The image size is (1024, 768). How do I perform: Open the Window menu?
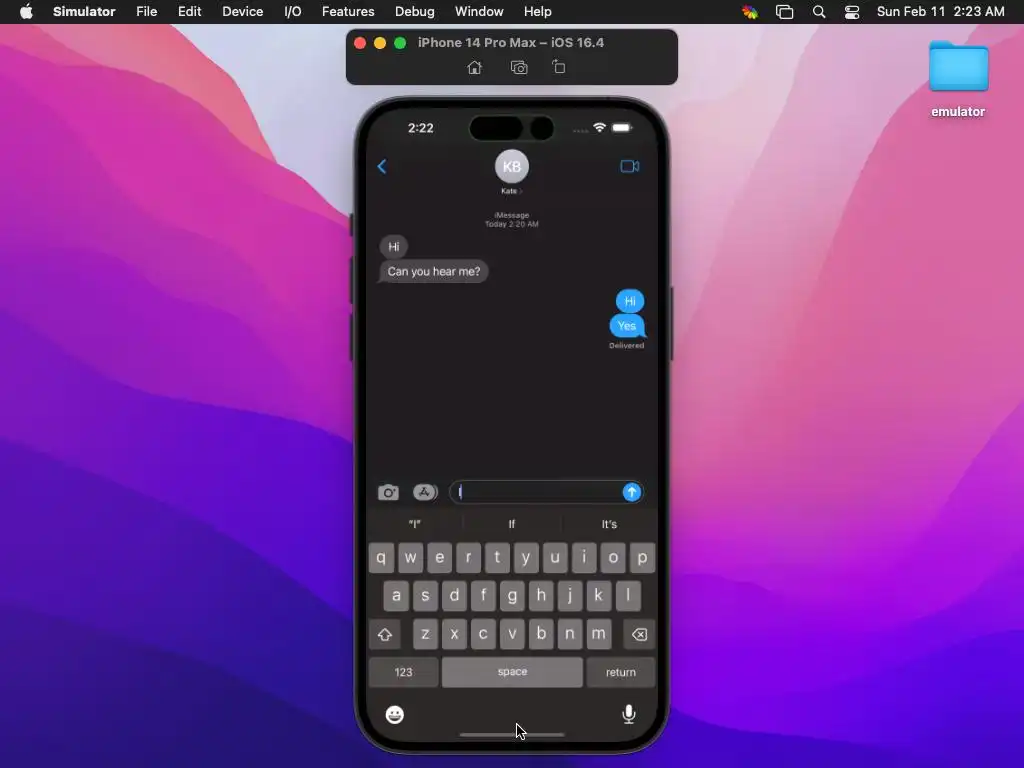click(x=479, y=12)
